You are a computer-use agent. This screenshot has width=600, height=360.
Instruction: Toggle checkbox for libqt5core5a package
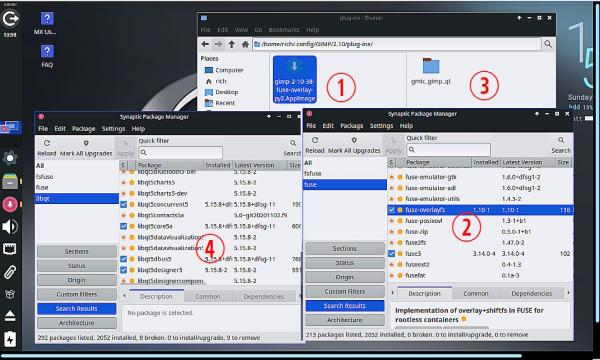[124, 226]
